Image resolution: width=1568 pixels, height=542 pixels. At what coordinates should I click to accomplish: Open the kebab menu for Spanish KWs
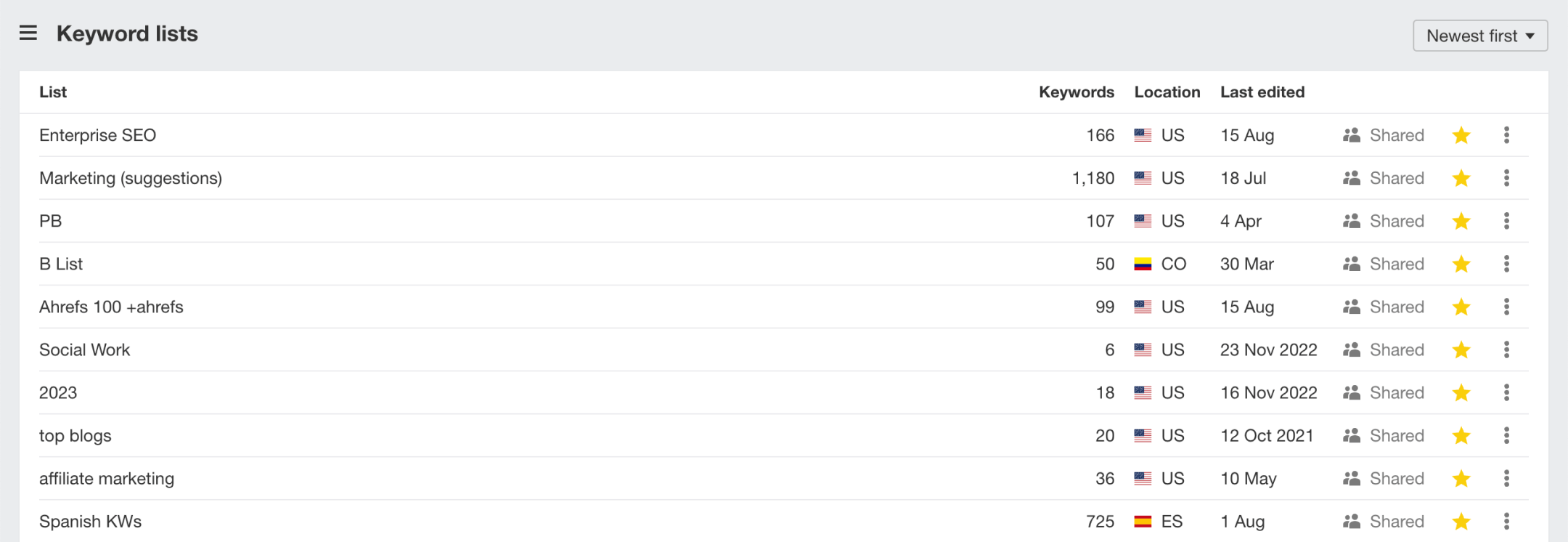1506,521
